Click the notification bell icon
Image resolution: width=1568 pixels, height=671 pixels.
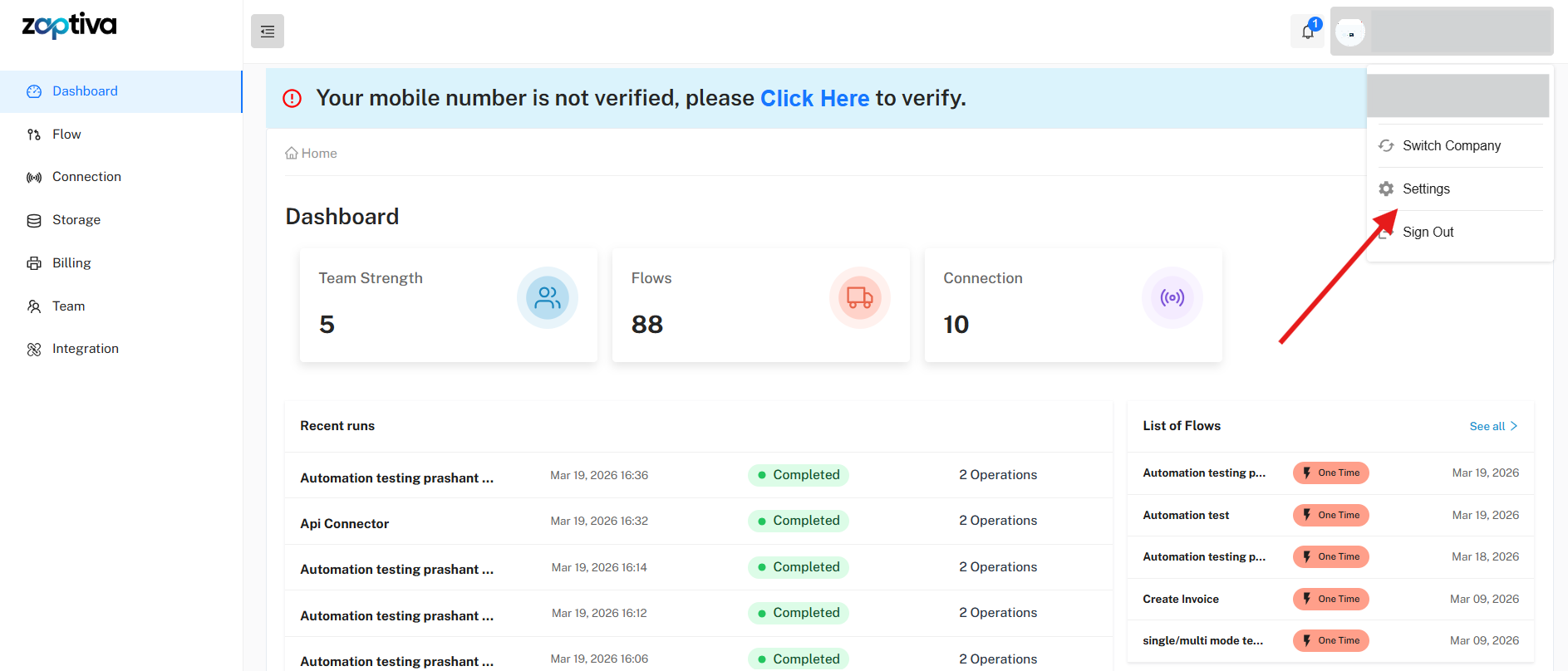coord(1307,32)
